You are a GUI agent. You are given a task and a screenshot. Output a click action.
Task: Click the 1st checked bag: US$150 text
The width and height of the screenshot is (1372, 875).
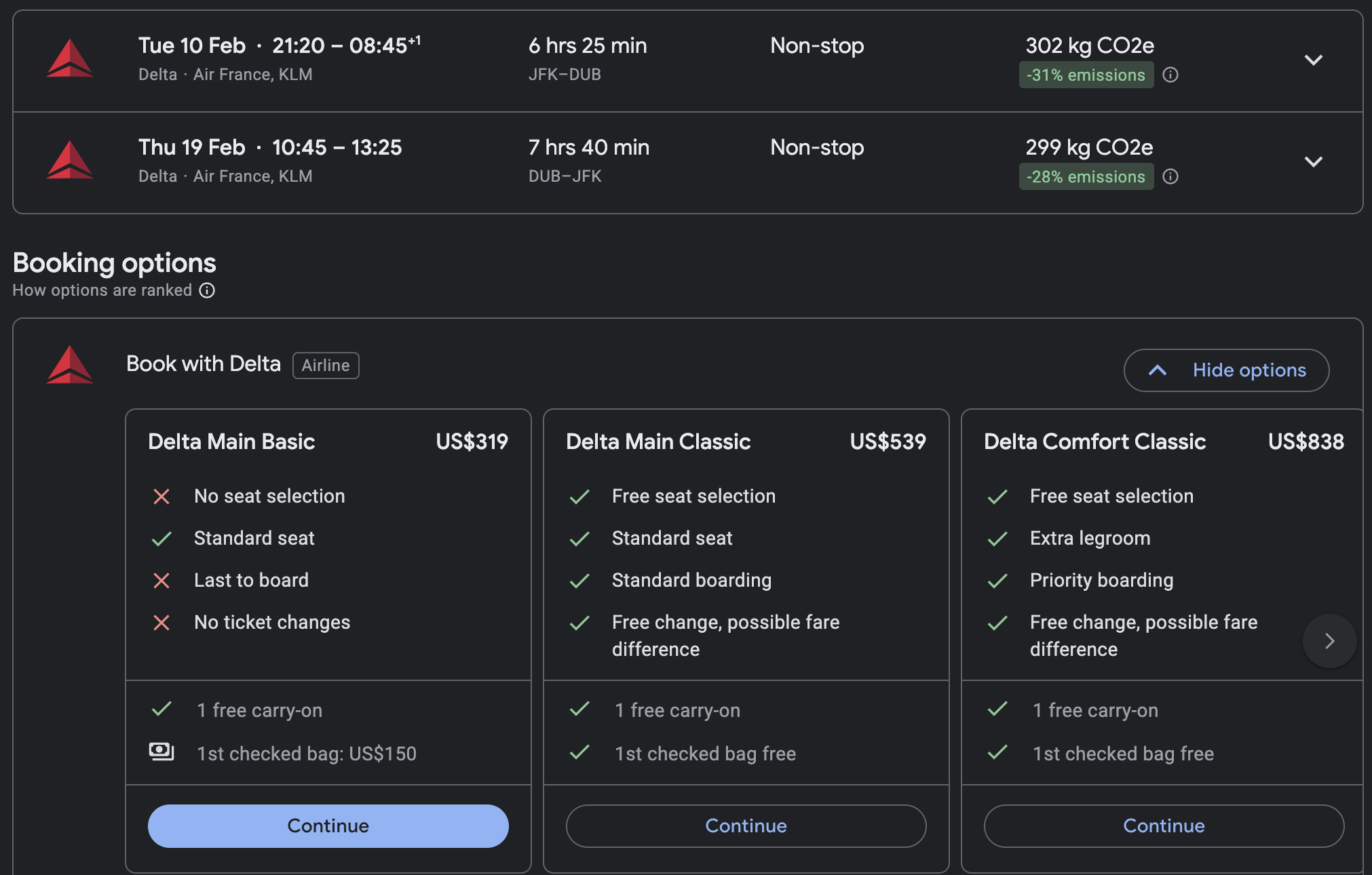(307, 754)
